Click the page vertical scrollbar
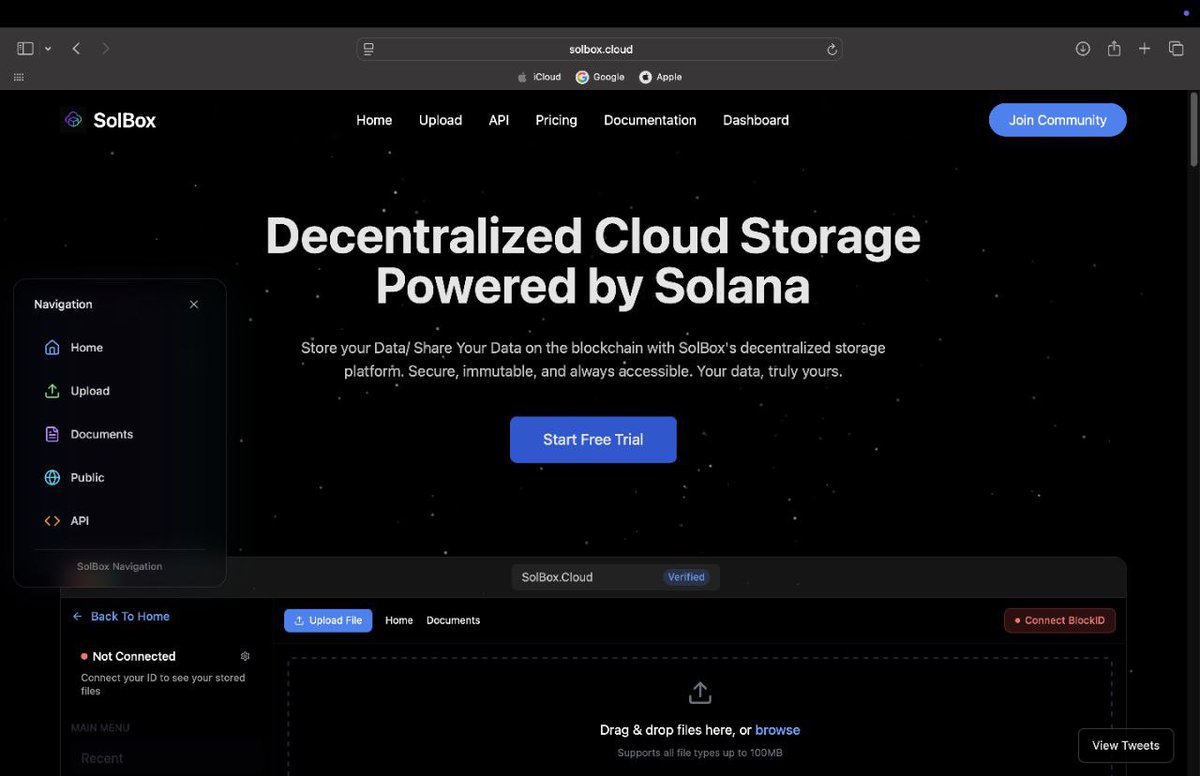The image size is (1200, 776). click(x=1194, y=130)
